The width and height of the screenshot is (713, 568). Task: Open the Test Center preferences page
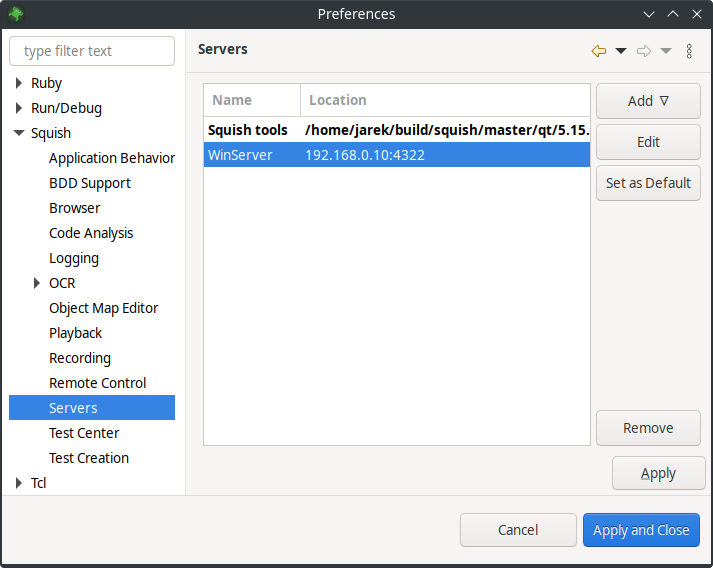point(84,433)
